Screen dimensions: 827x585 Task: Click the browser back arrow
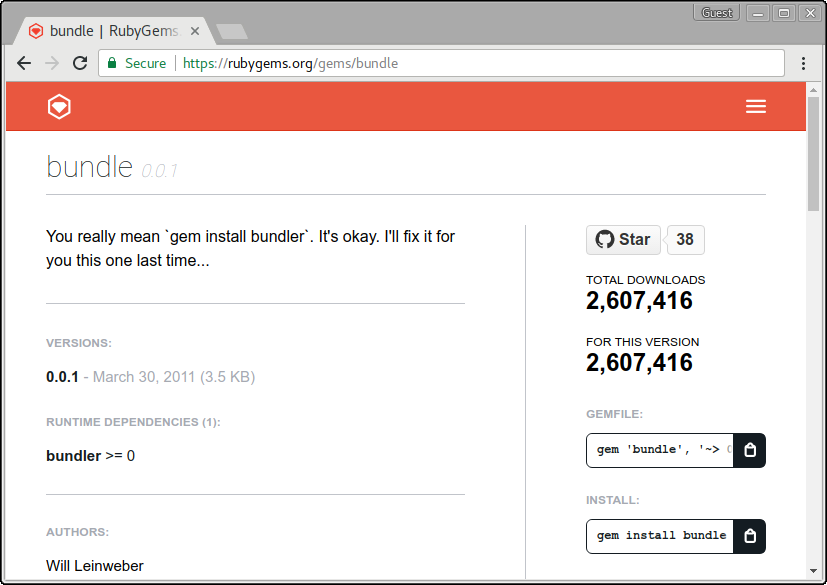click(x=24, y=63)
